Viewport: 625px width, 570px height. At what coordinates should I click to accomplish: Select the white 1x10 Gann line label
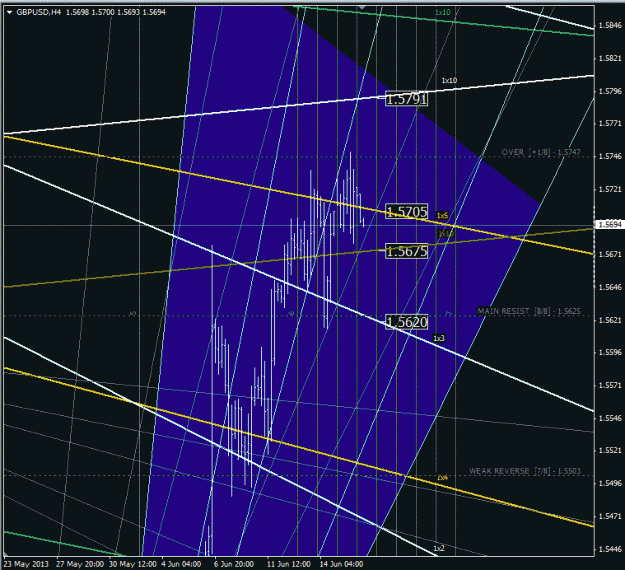pos(449,81)
